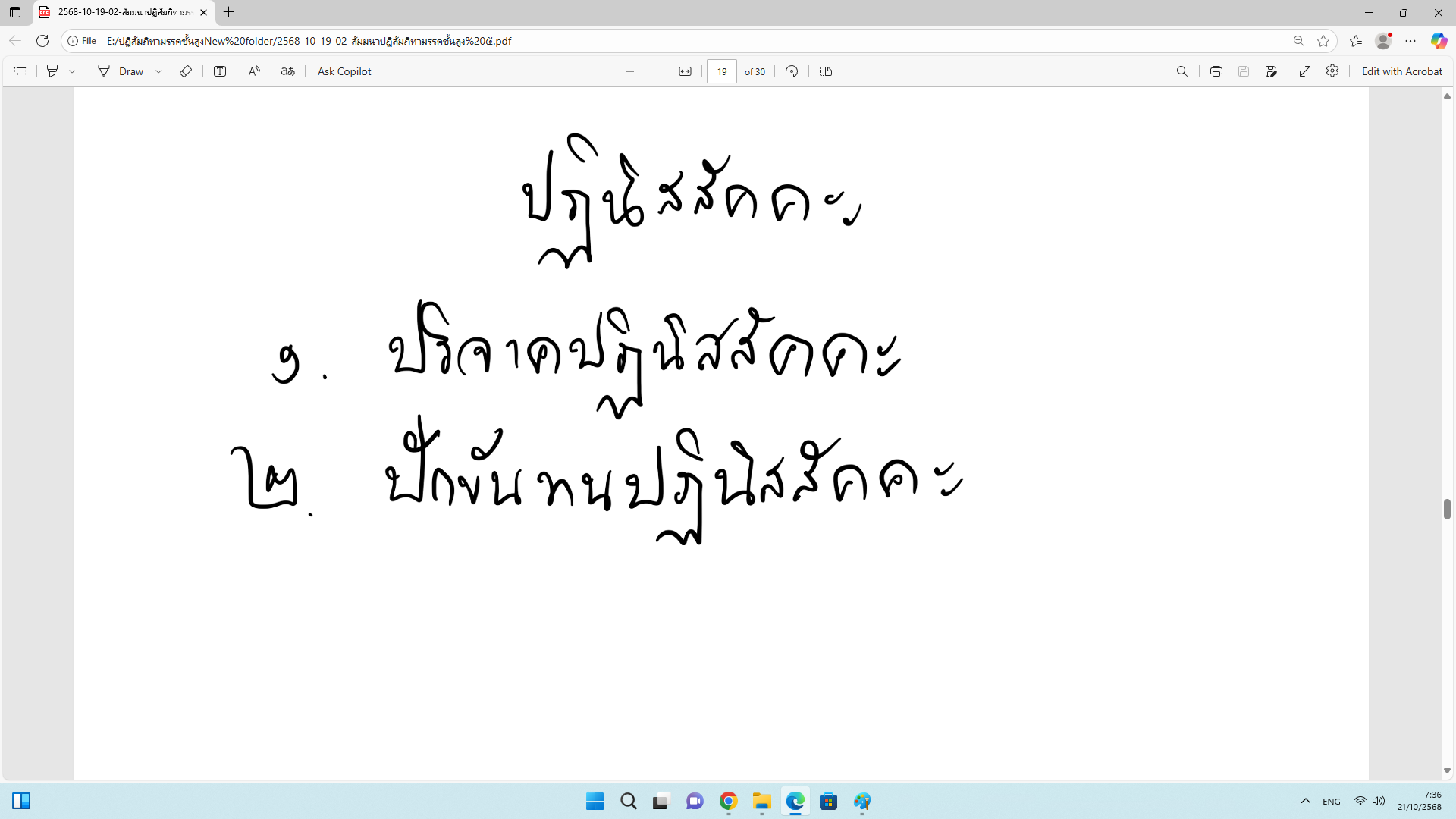Open the table of contents sidebar
This screenshot has height=819, width=1456.
20,71
